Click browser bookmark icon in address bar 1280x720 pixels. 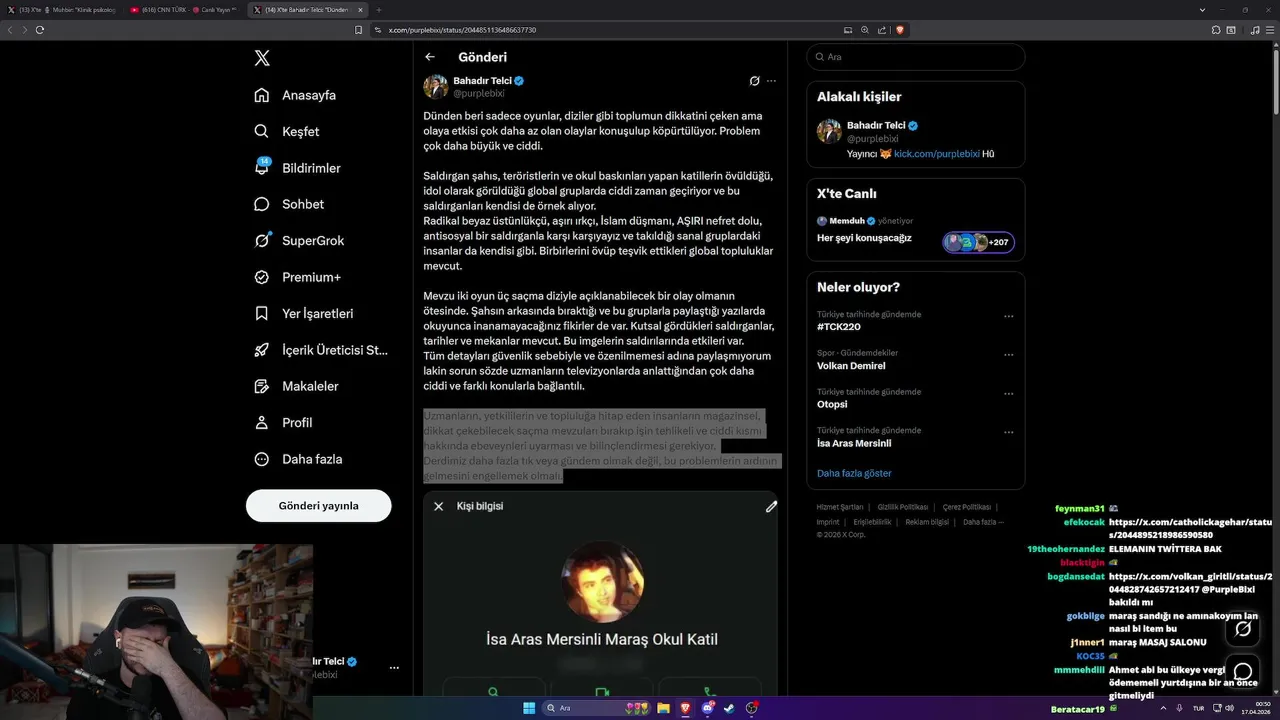tap(359, 30)
